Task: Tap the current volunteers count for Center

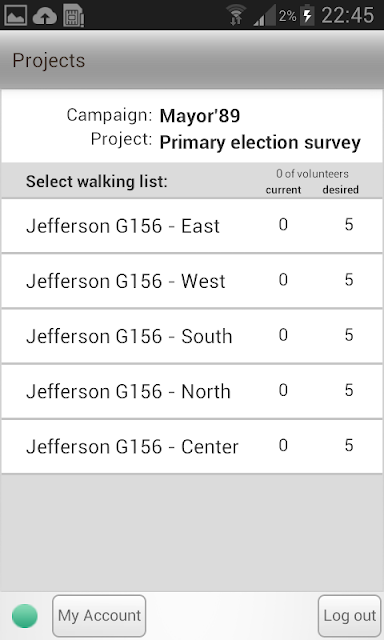Action: tap(283, 445)
